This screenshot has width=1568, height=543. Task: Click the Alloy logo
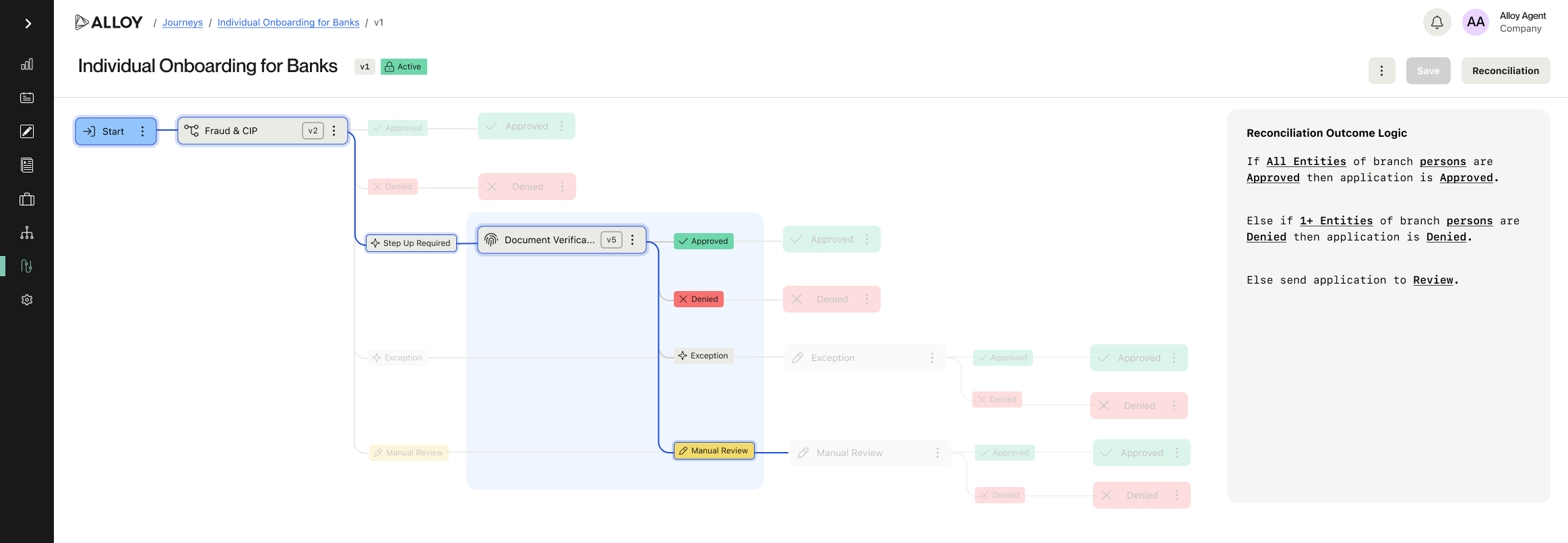(x=108, y=22)
